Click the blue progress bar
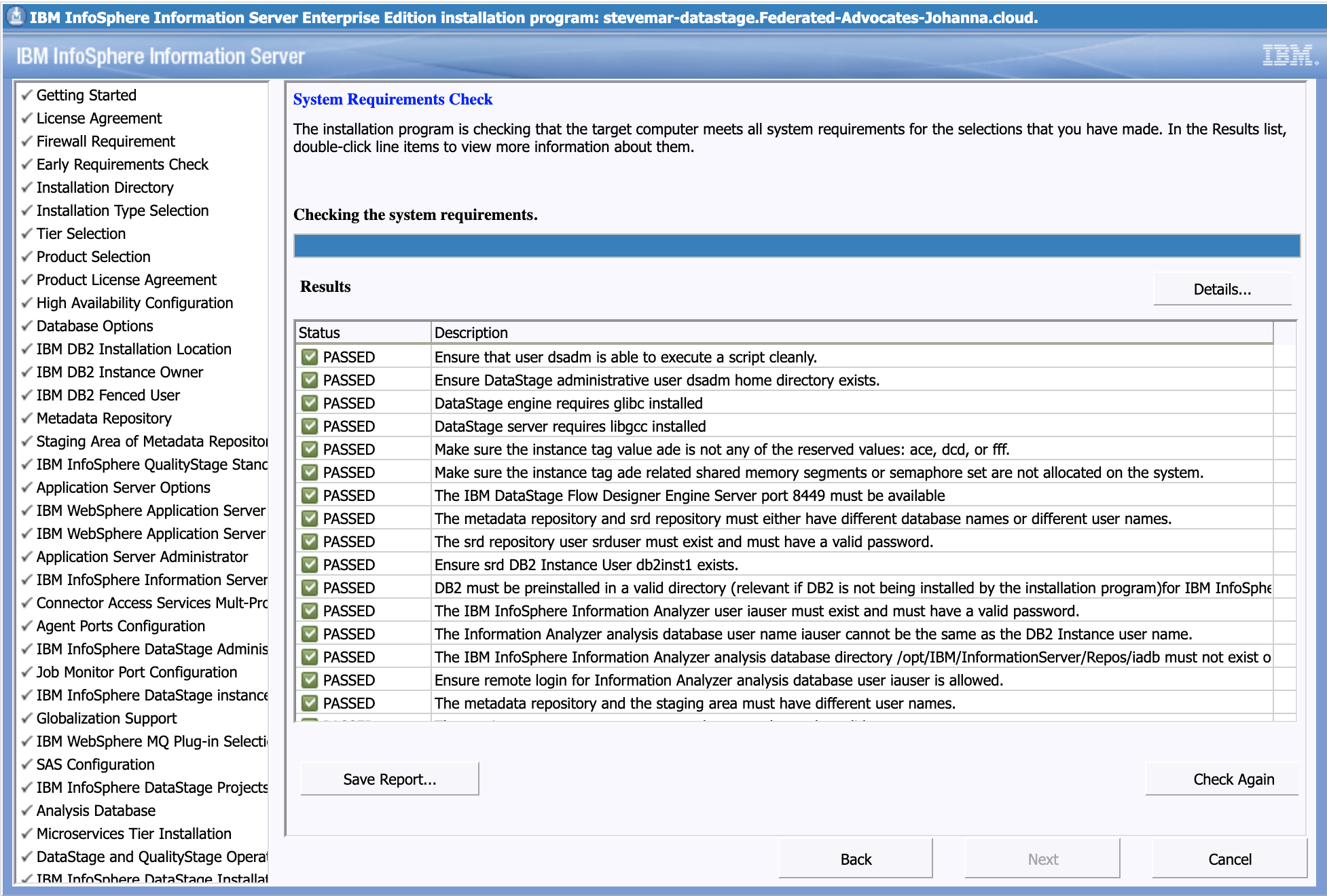 coord(797,246)
